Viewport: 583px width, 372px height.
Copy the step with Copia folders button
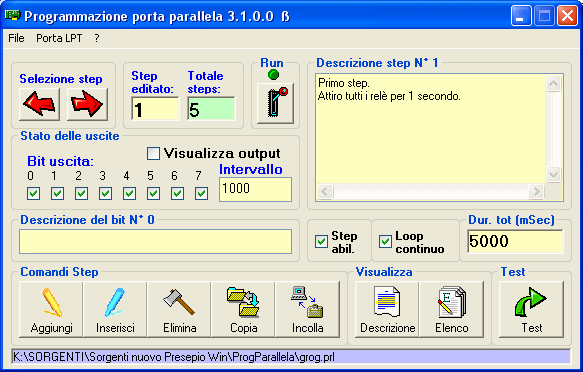(x=243, y=309)
